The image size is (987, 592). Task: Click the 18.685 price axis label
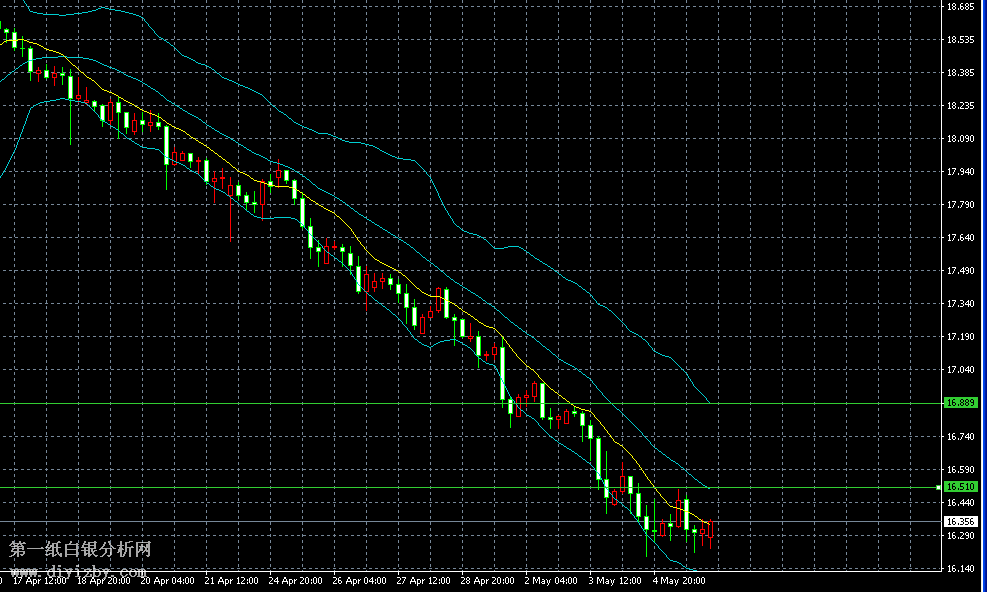(960, 7)
